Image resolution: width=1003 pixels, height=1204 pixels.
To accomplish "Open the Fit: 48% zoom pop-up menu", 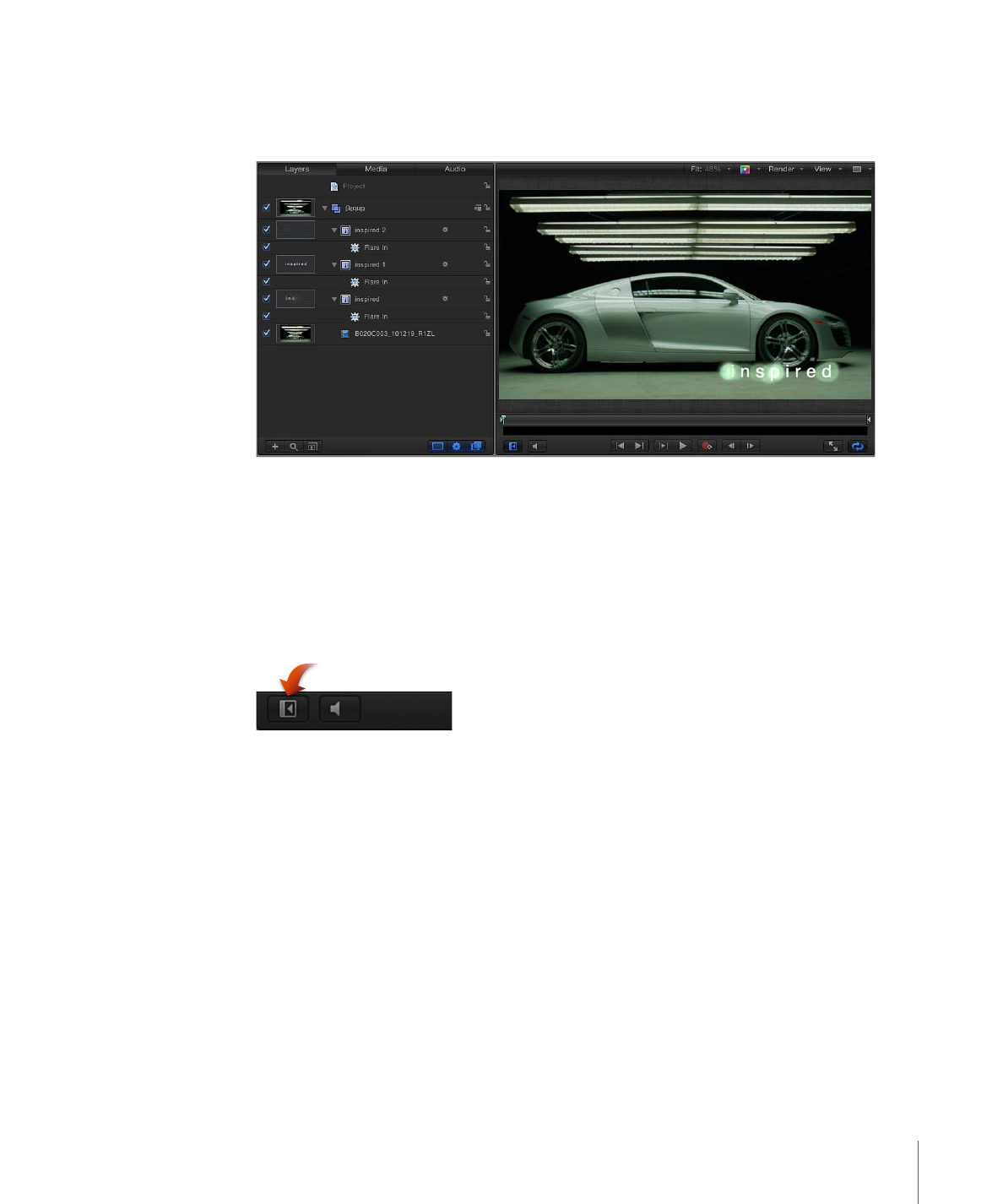I will 711,169.
